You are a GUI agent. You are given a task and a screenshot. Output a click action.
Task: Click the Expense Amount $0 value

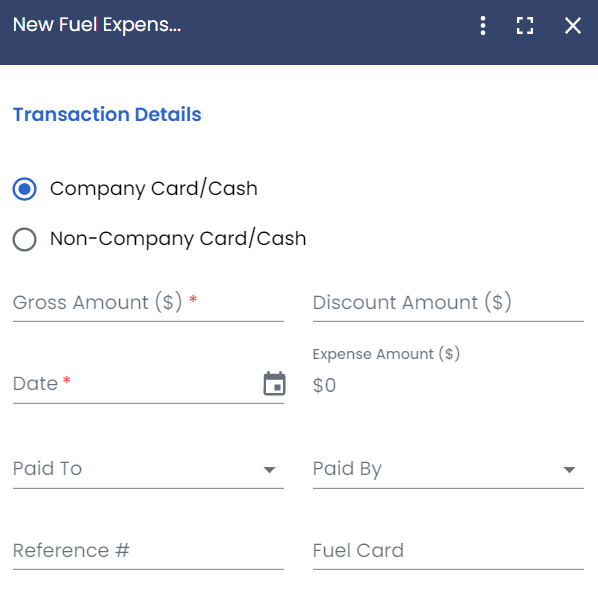(324, 385)
